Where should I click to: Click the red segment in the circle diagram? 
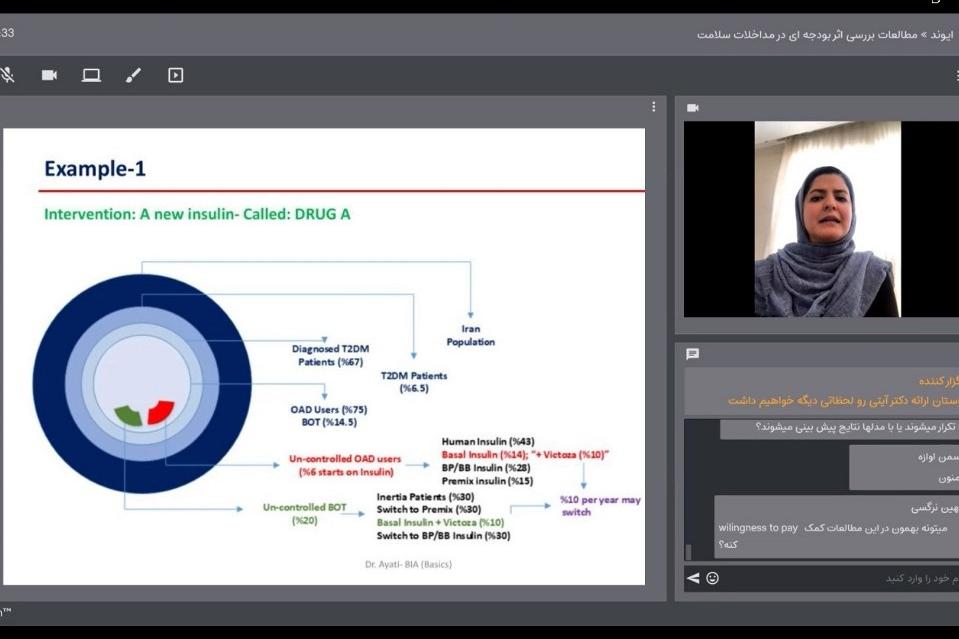click(x=160, y=411)
